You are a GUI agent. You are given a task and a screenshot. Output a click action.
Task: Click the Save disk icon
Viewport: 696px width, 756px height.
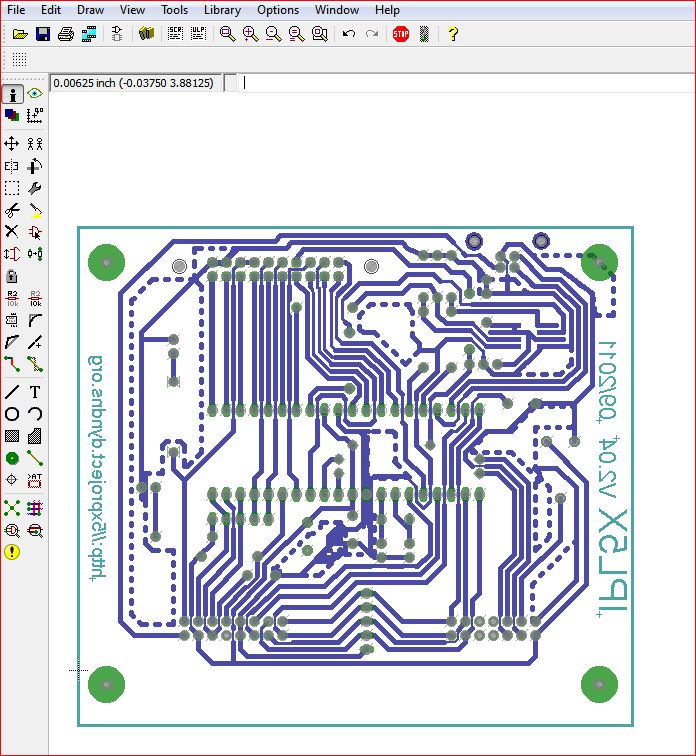[x=43, y=34]
